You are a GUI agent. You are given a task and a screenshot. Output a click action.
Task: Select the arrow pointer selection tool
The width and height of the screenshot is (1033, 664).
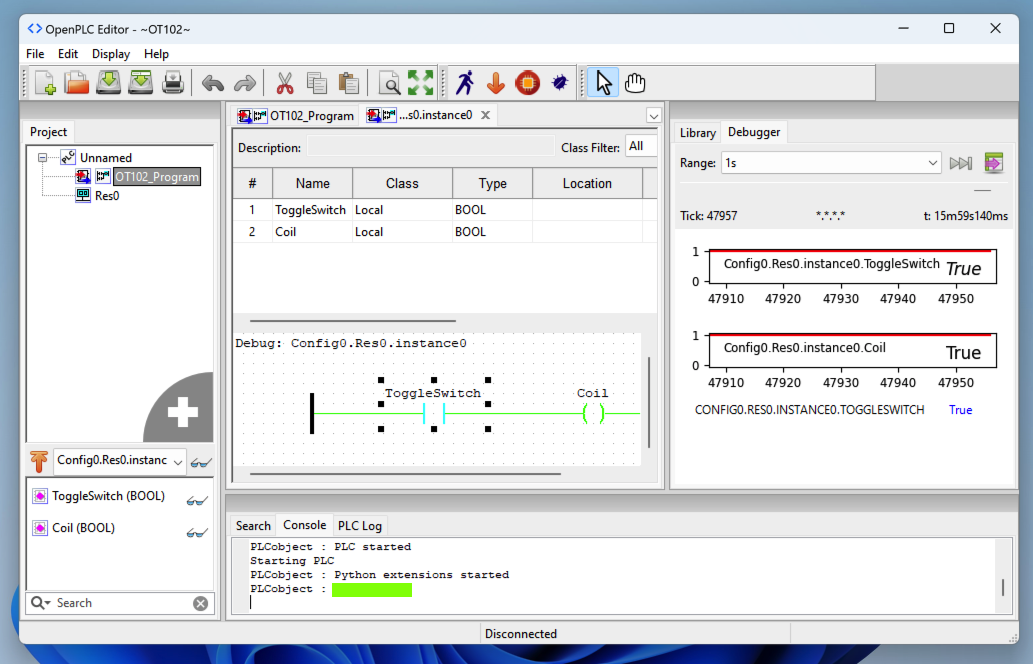(603, 83)
